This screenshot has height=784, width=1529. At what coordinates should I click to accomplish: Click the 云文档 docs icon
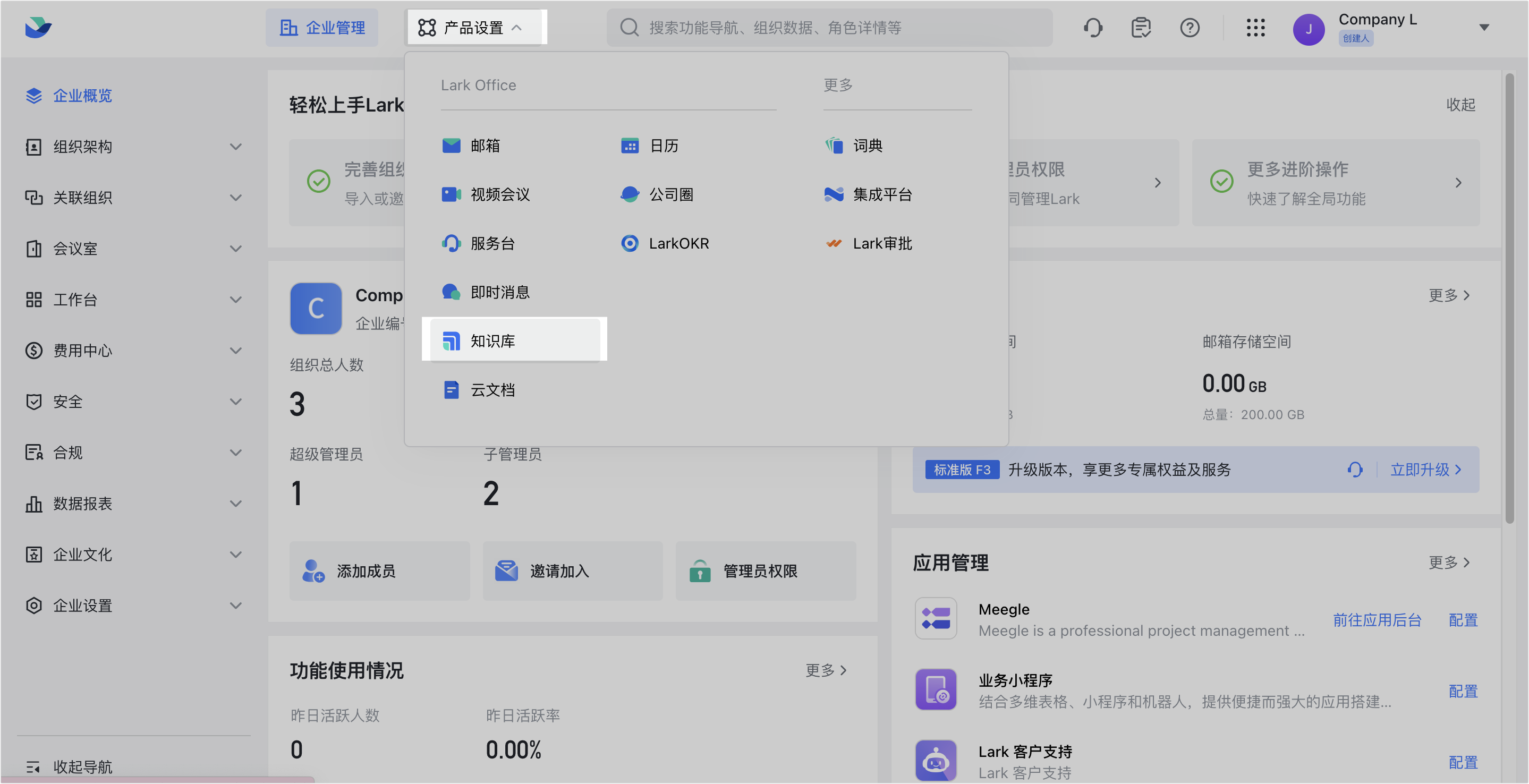pyautogui.click(x=451, y=390)
